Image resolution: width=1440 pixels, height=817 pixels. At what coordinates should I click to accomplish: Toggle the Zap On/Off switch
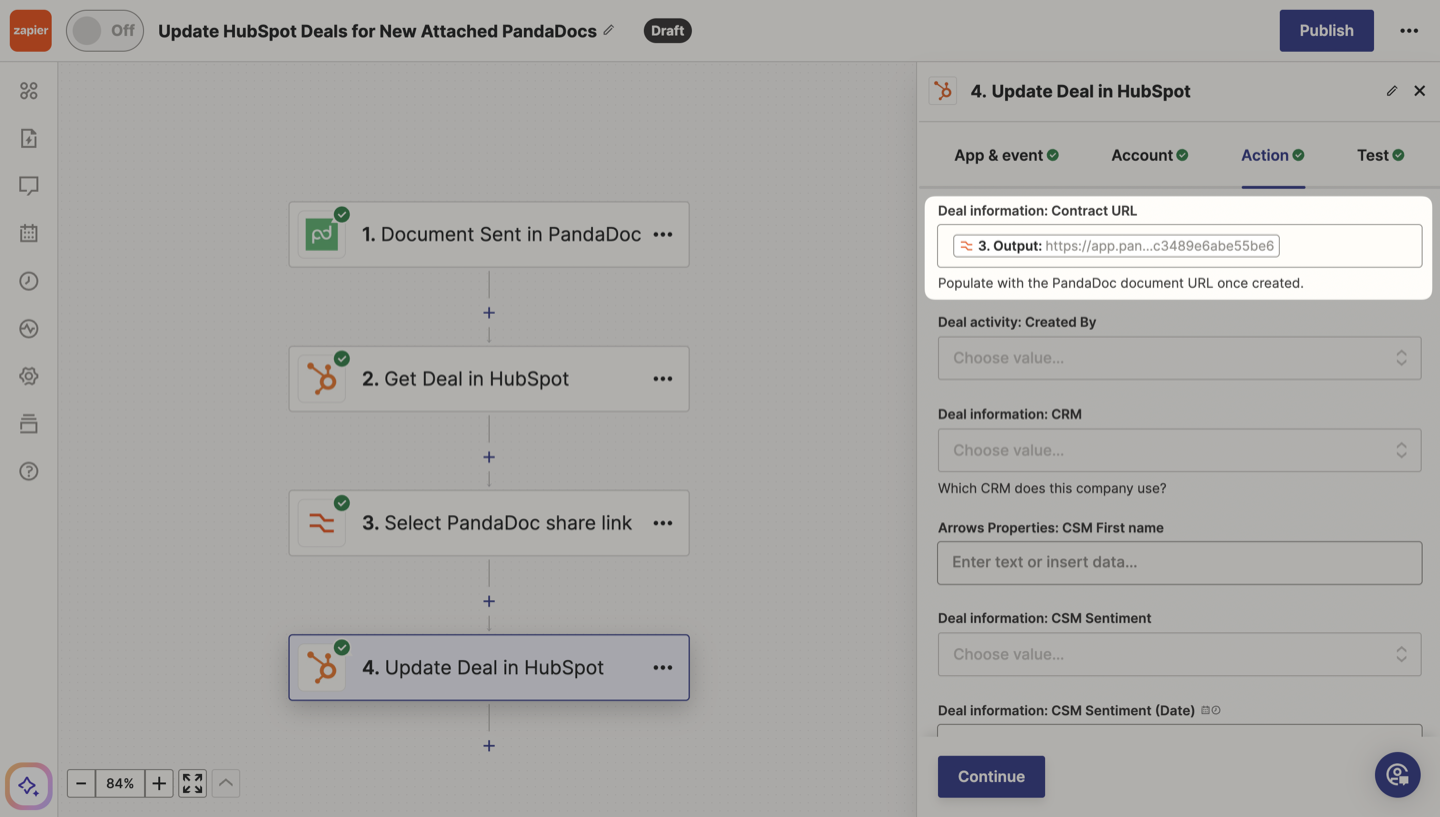[105, 31]
